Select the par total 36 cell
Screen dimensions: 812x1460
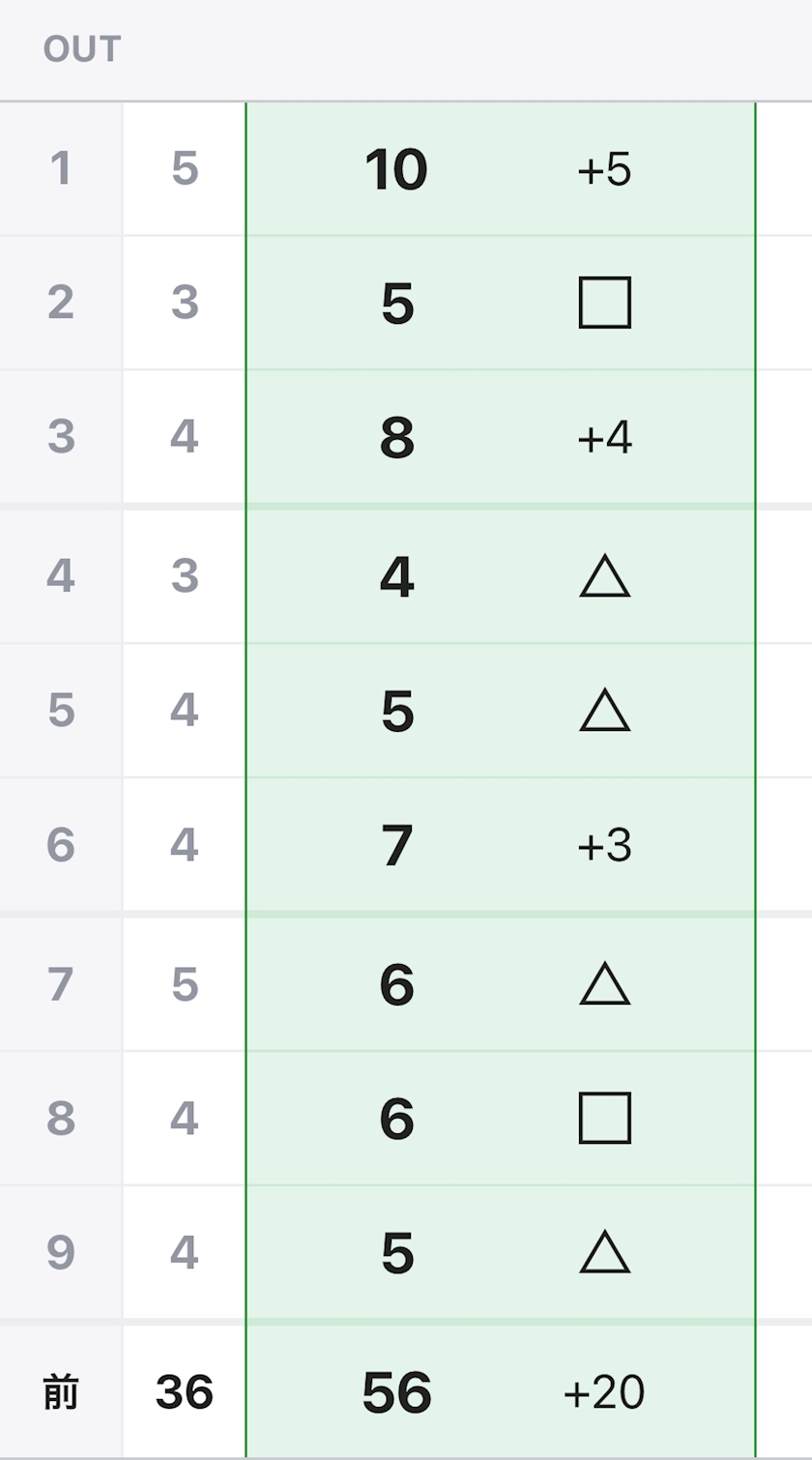click(185, 1392)
